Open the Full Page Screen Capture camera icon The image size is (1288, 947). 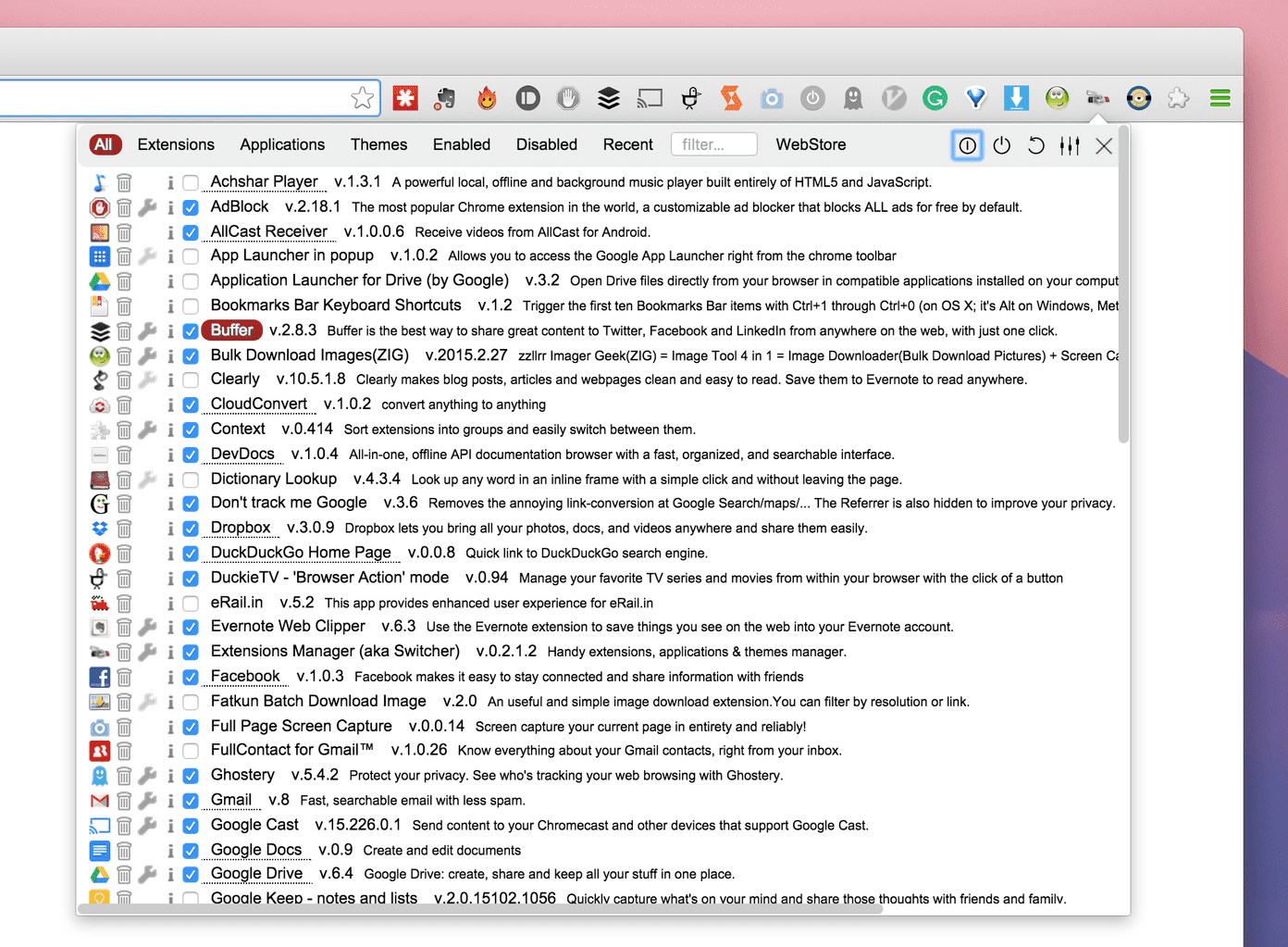(772, 98)
